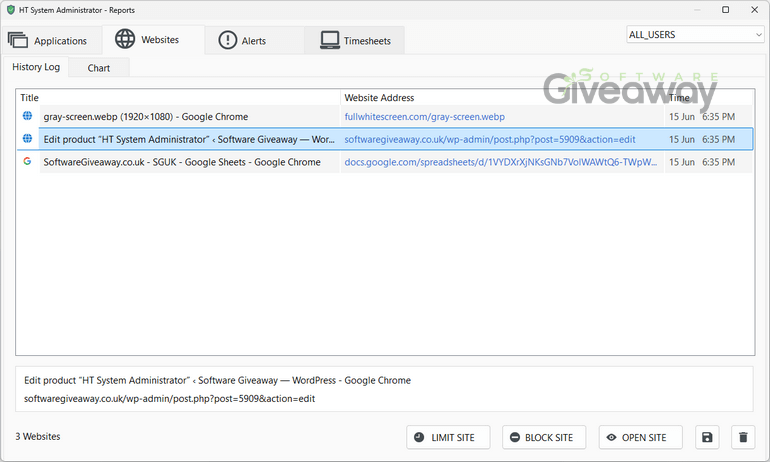Click the page title in the details panel
This screenshot has height=462, width=770.
tap(217, 380)
